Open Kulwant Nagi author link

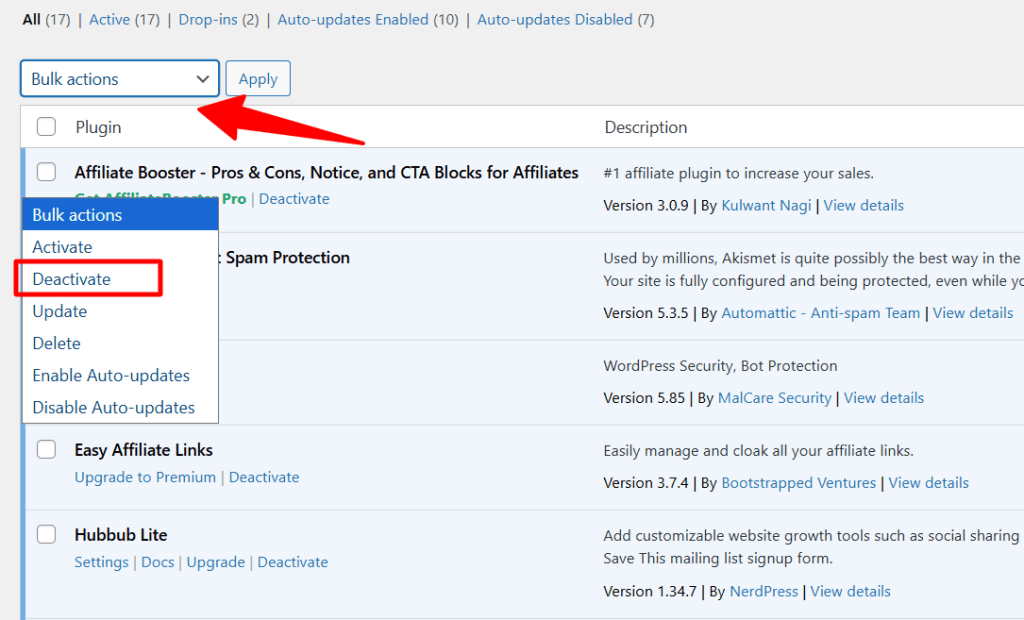pyautogui.click(x=766, y=205)
